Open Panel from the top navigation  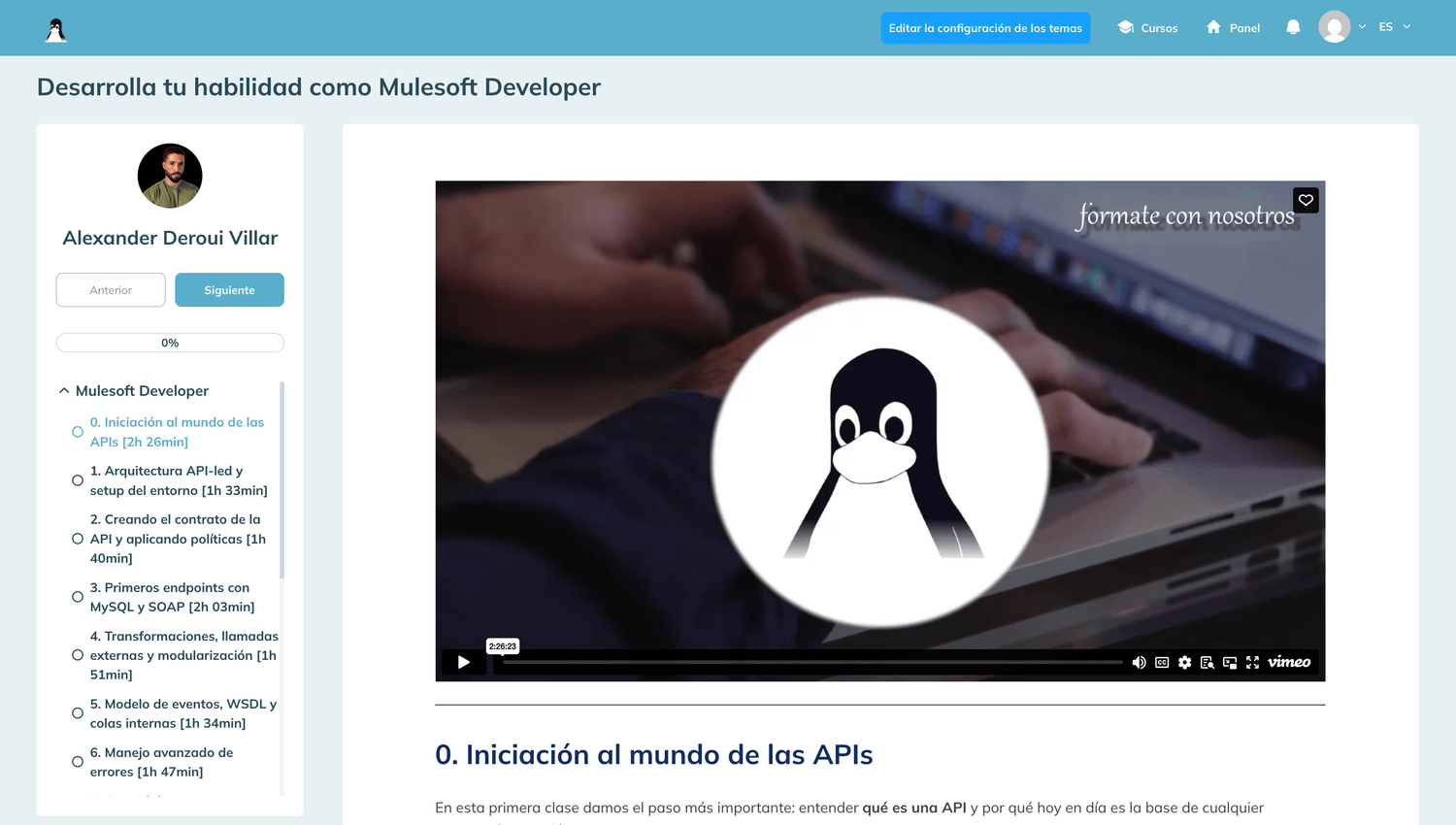pyautogui.click(x=1233, y=28)
